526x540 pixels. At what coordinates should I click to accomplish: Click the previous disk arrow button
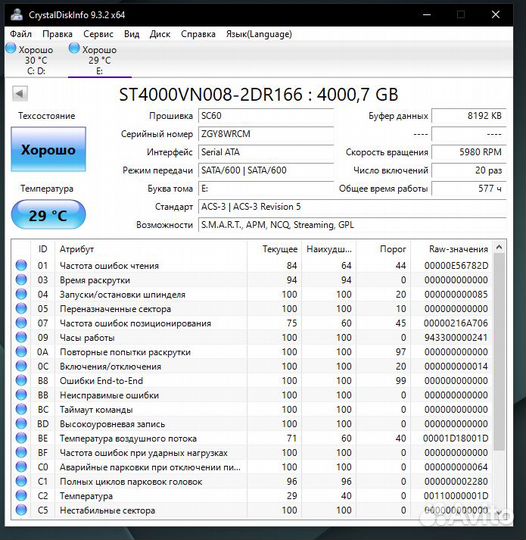click(20, 93)
